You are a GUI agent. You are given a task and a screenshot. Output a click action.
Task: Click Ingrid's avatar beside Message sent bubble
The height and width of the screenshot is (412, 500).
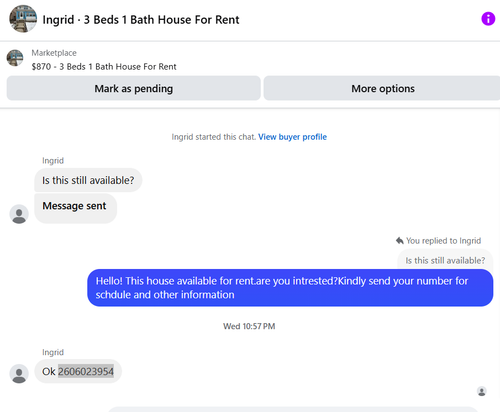pos(19,214)
